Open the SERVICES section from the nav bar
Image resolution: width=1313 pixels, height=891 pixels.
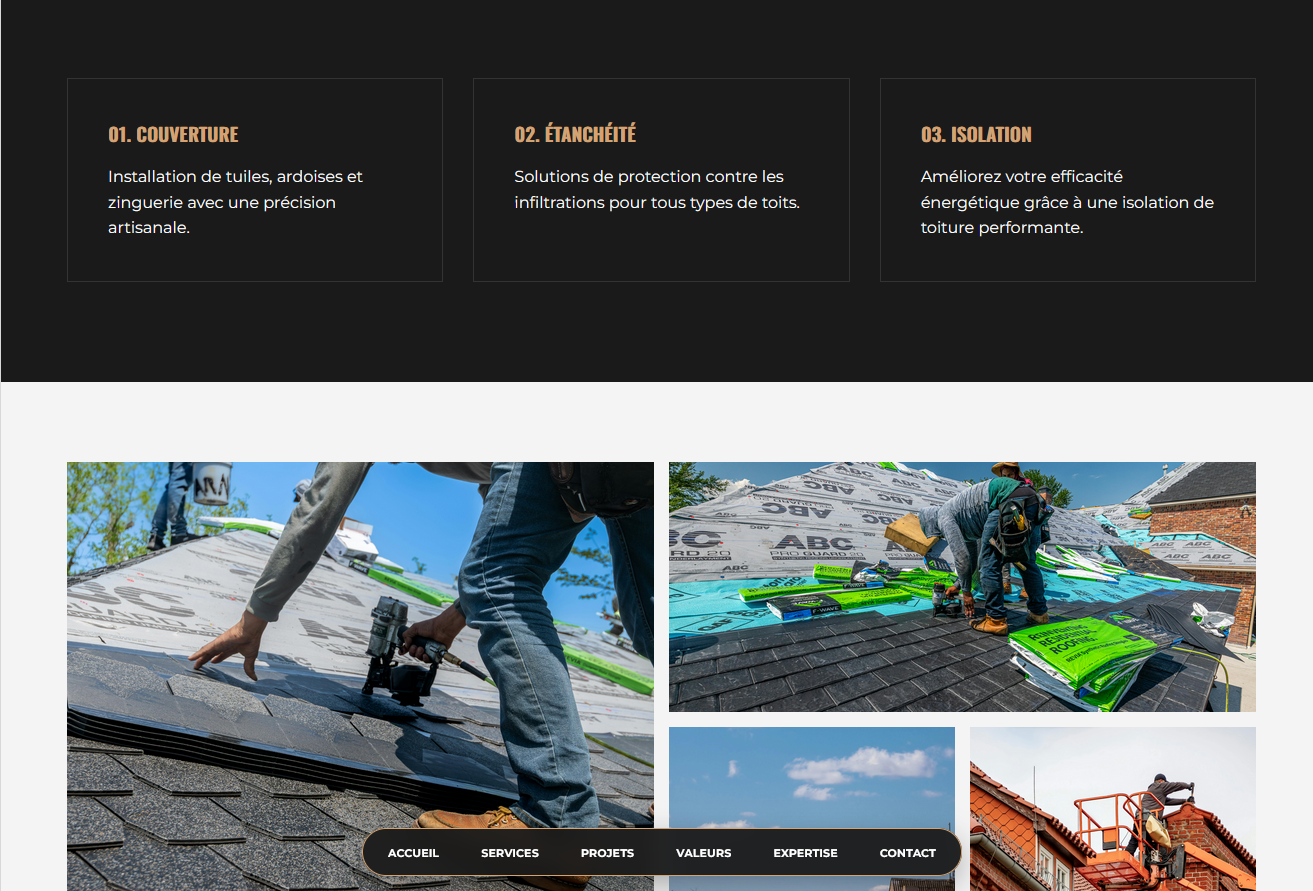pyautogui.click(x=509, y=853)
